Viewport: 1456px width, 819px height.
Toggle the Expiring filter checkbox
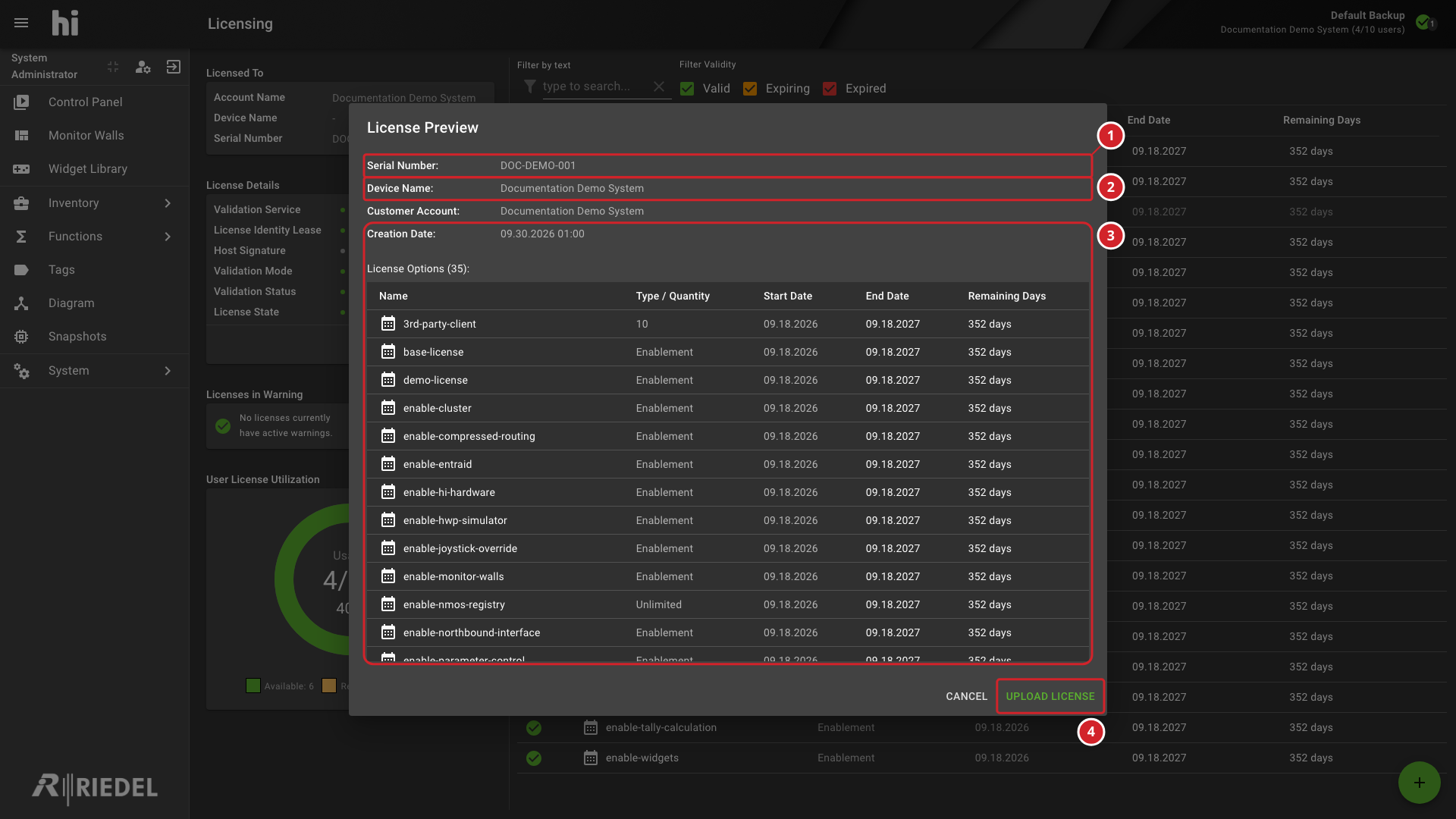[x=750, y=89]
